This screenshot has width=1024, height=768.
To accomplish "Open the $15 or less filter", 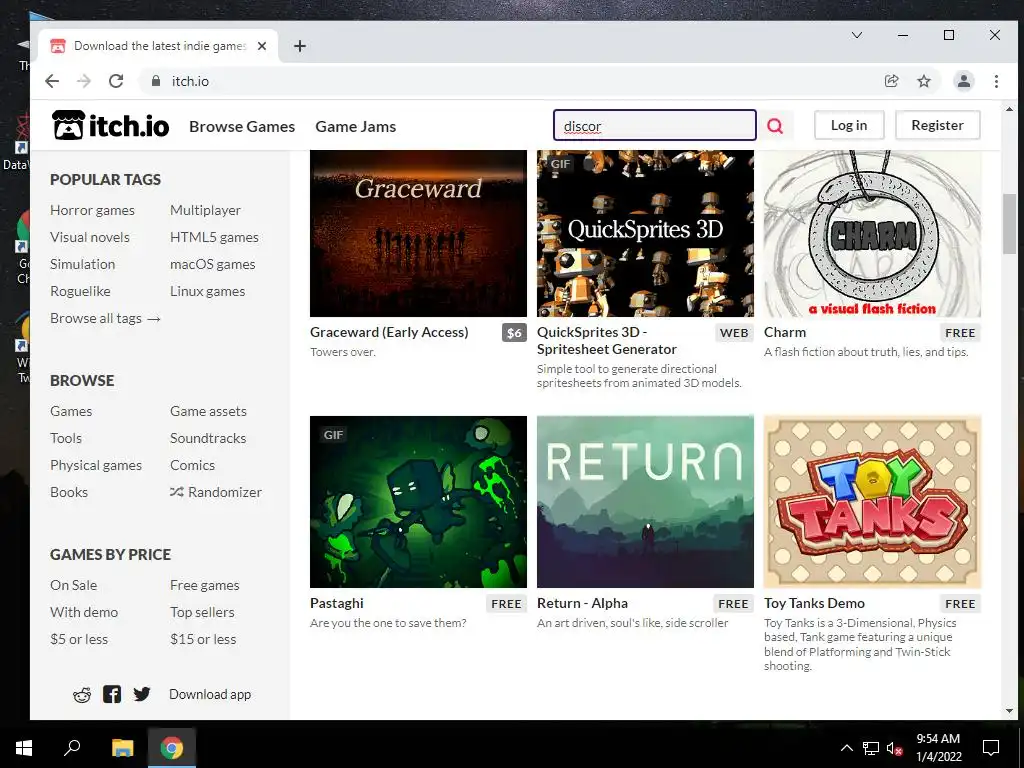I will click(x=203, y=639).
